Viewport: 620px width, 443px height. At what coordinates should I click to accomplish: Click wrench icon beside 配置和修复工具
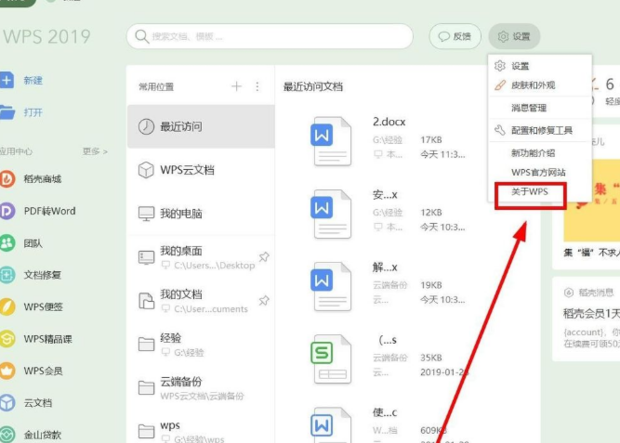pos(500,130)
